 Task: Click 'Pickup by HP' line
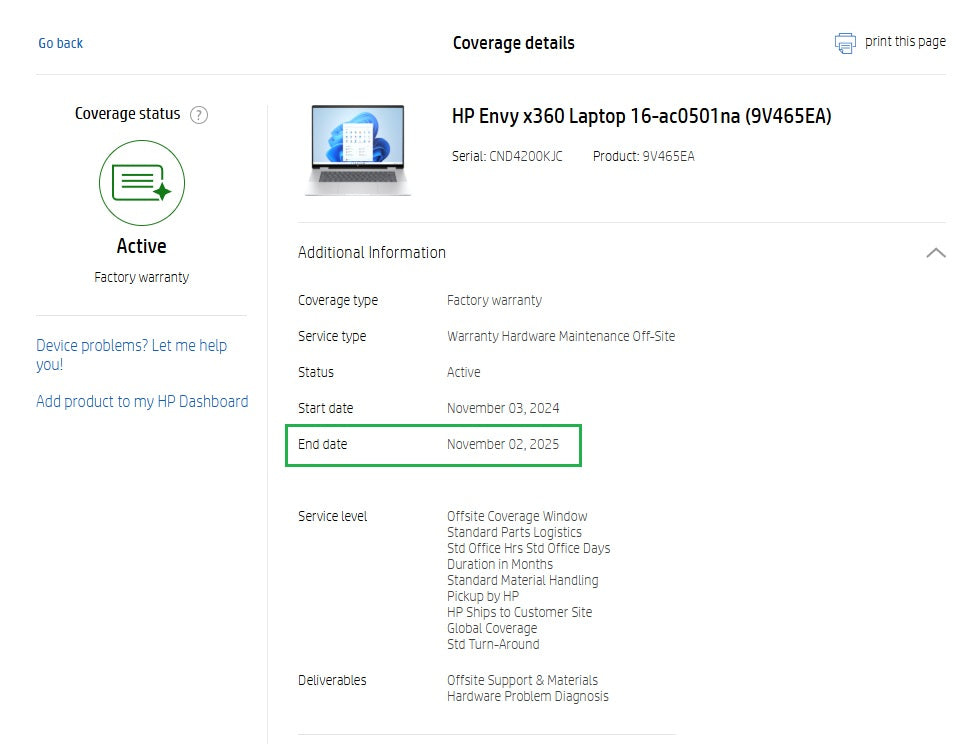click(x=483, y=596)
